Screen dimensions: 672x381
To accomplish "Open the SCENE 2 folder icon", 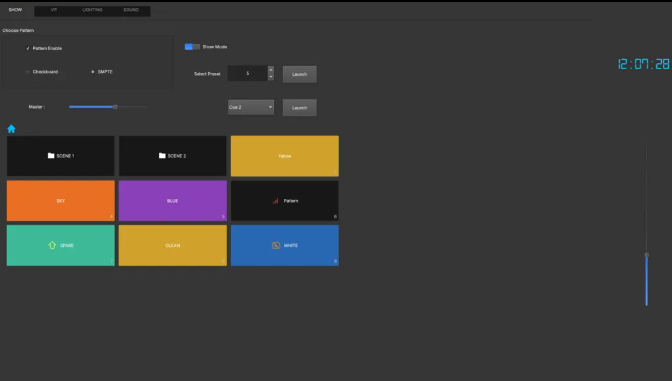I will pos(162,156).
